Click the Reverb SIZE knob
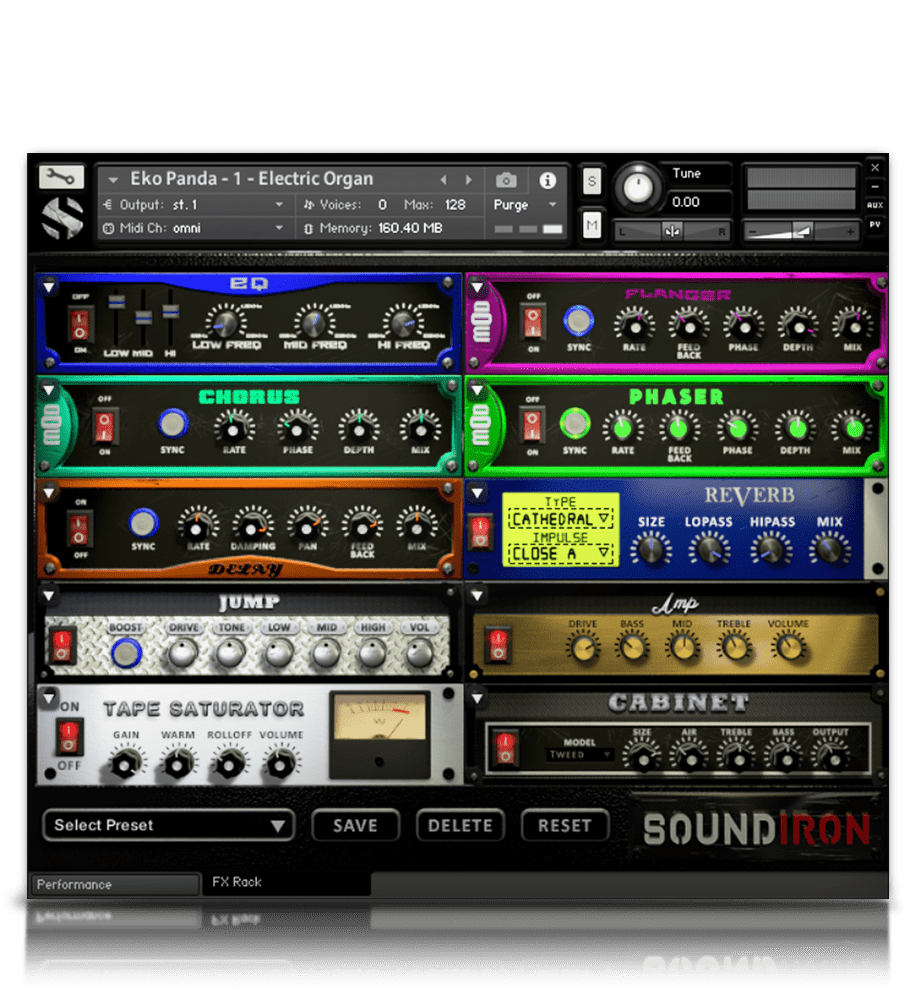The height and width of the screenshot is (1002, 911). coord(650,549)
